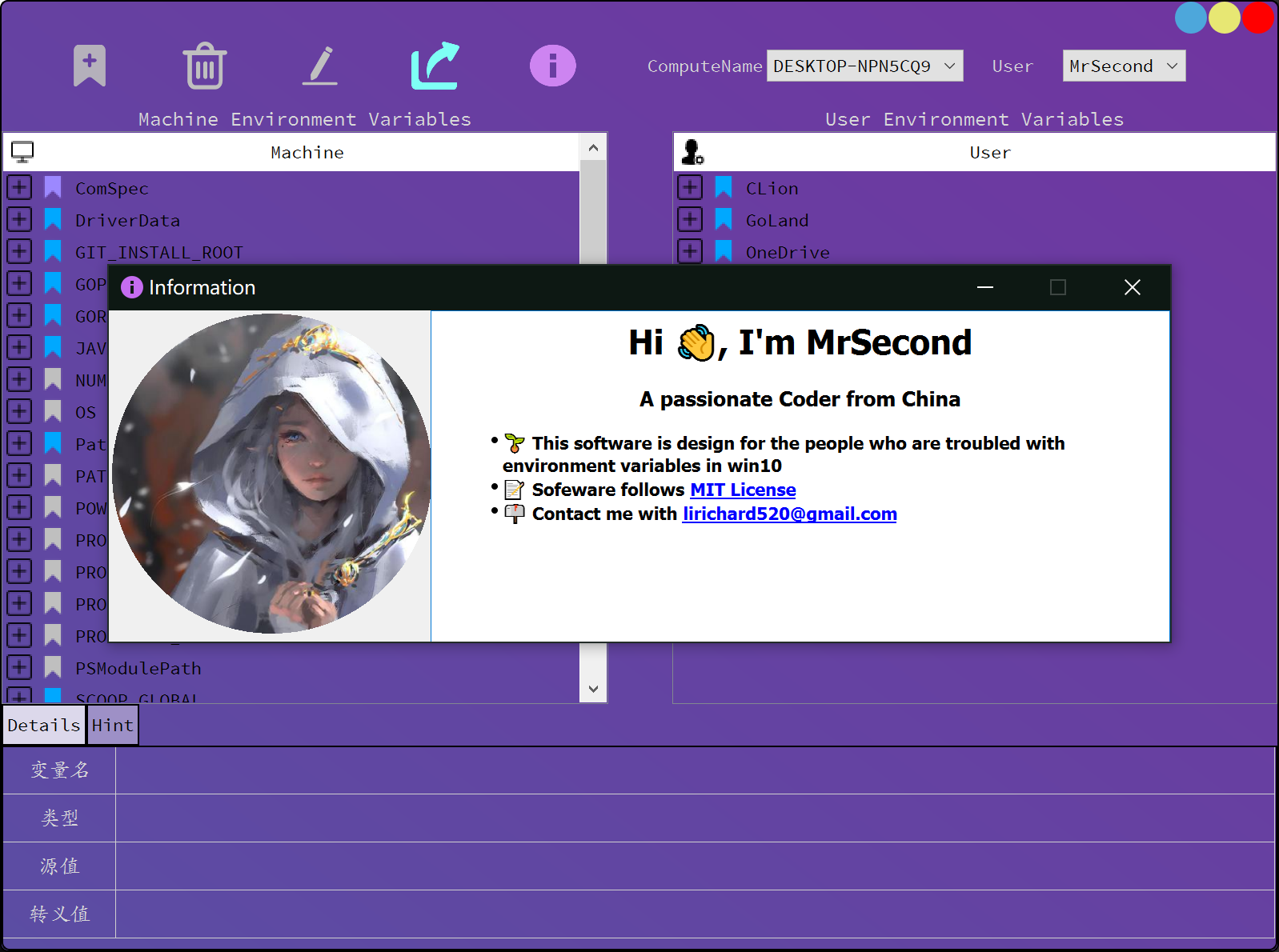Viewport: 1279px width, 952px height.
Task: Click the bookmark icon beside CLion
Action: click(724, 187)
